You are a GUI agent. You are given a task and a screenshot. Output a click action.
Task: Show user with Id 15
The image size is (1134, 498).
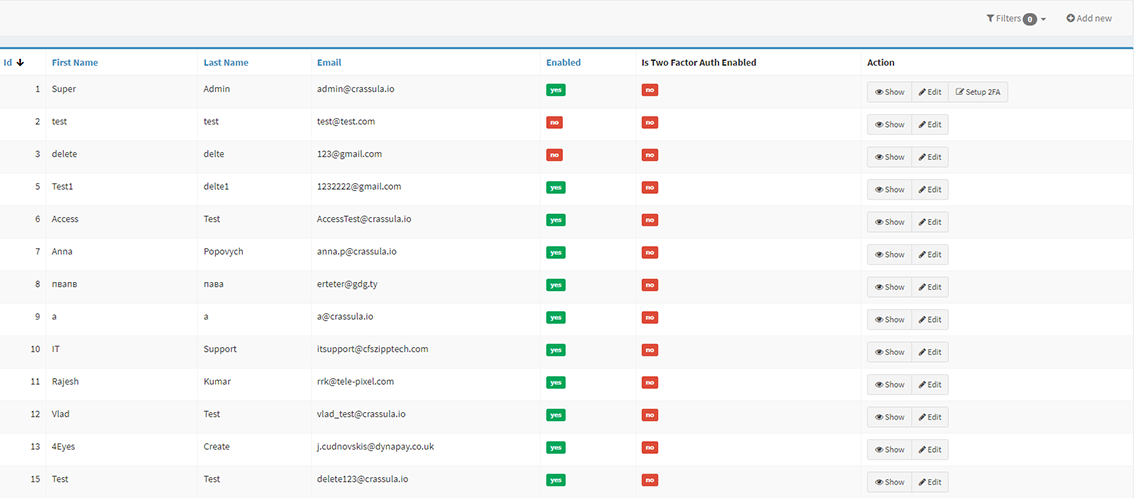[889, 482]
